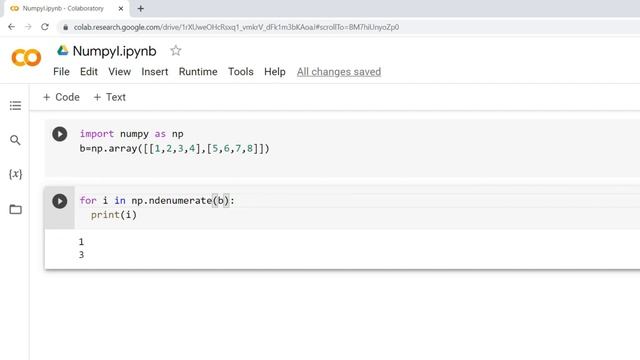Open the Help menu
The width and height of the screenshot is (640, 360).
(x=275, y=72)
